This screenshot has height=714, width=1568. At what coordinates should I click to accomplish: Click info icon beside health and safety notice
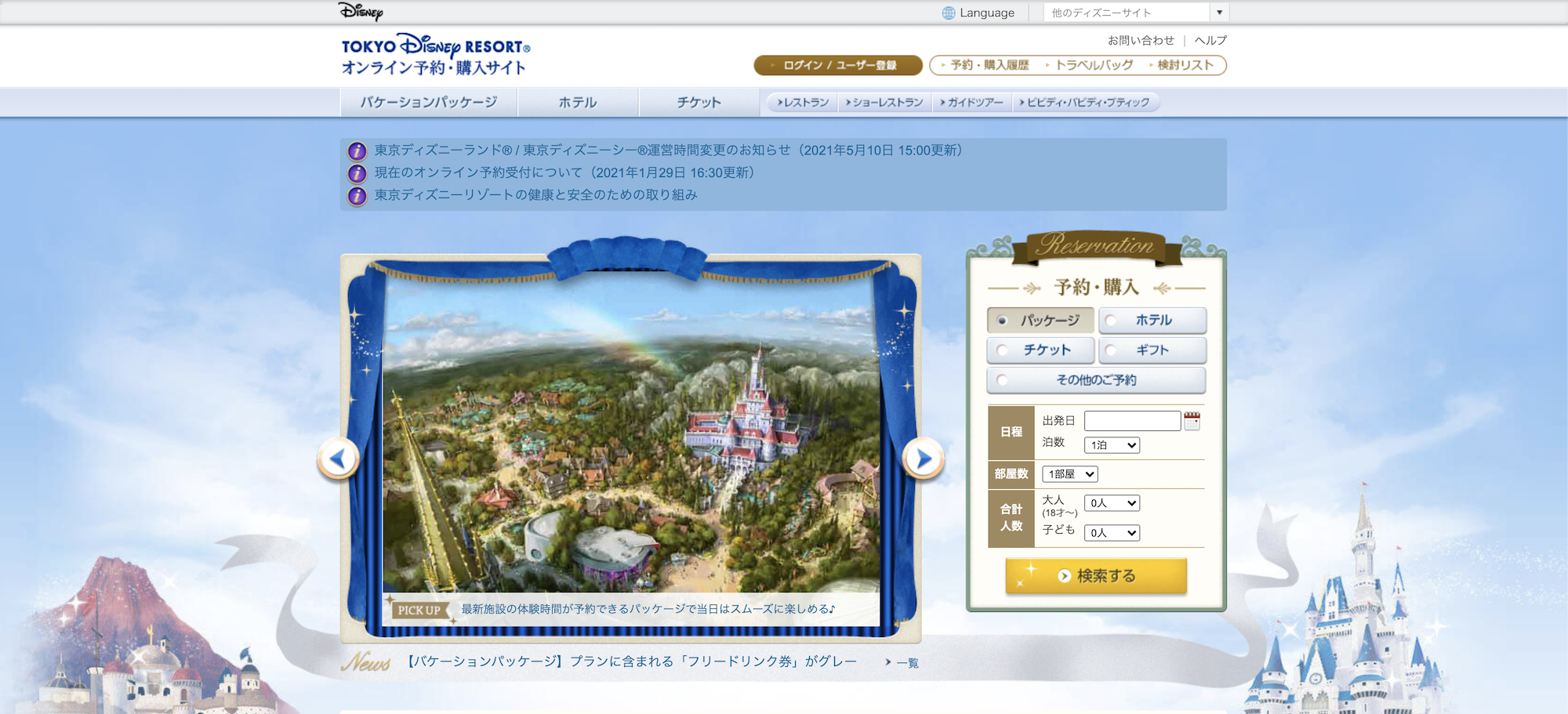tap(357, 196)
